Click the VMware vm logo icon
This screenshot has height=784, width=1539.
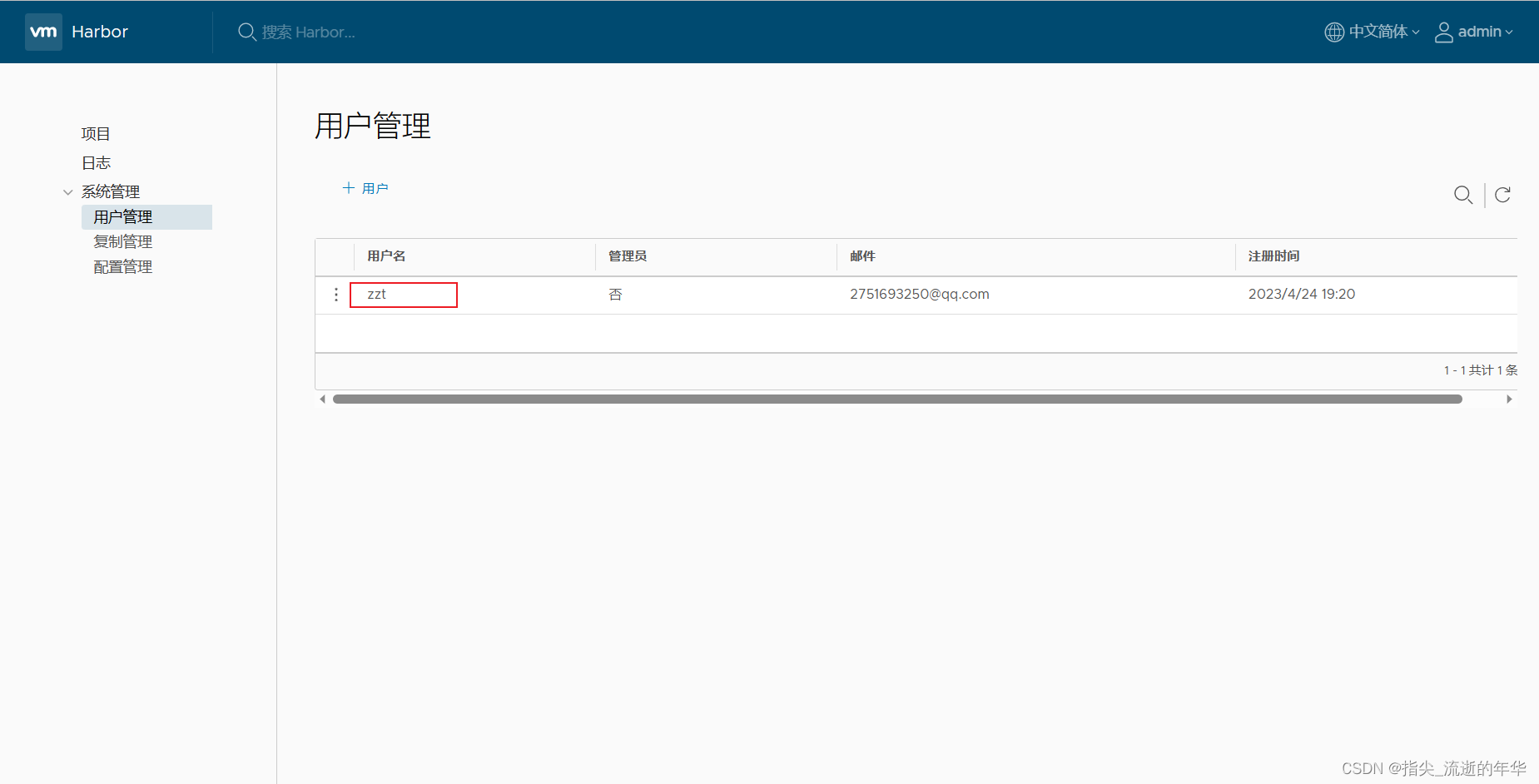coord(43,32)
